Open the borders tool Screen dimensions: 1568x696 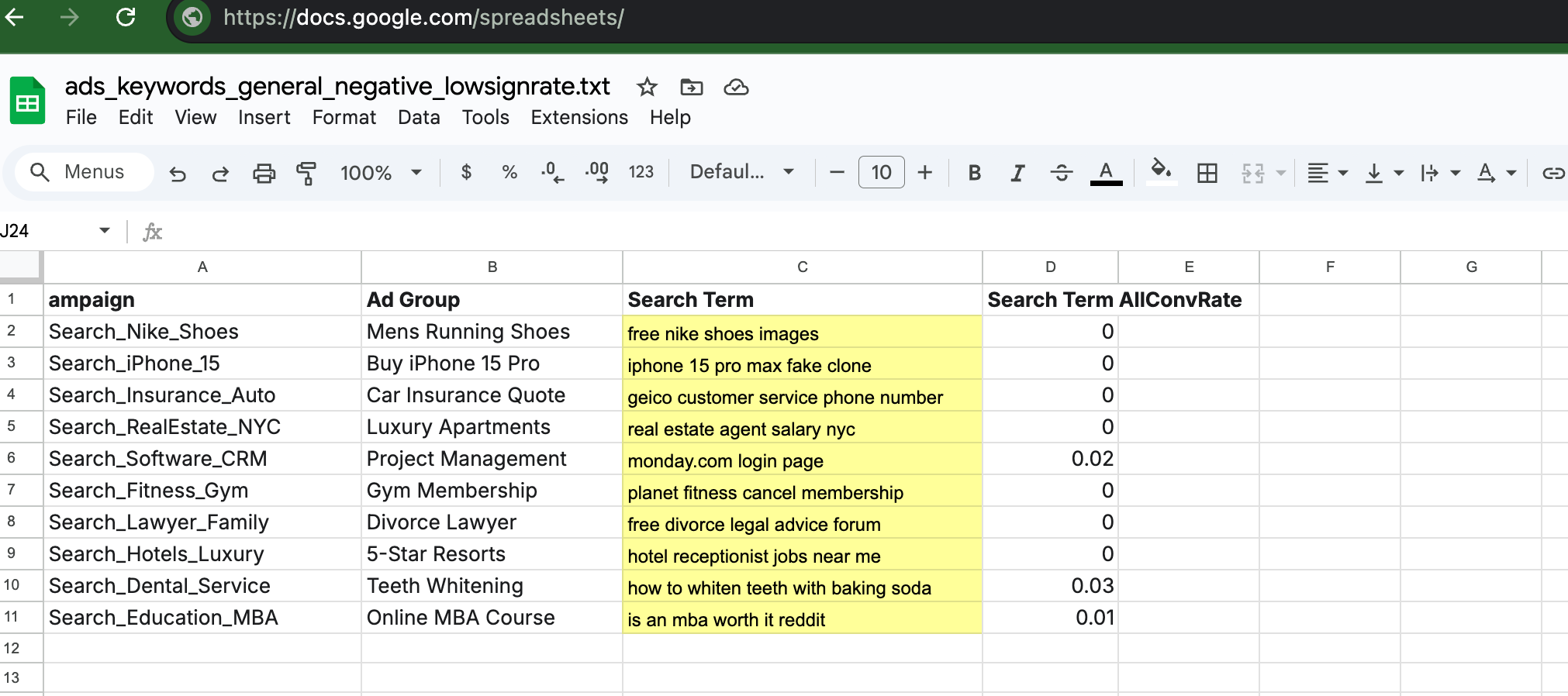click(x=1207, y=173)
